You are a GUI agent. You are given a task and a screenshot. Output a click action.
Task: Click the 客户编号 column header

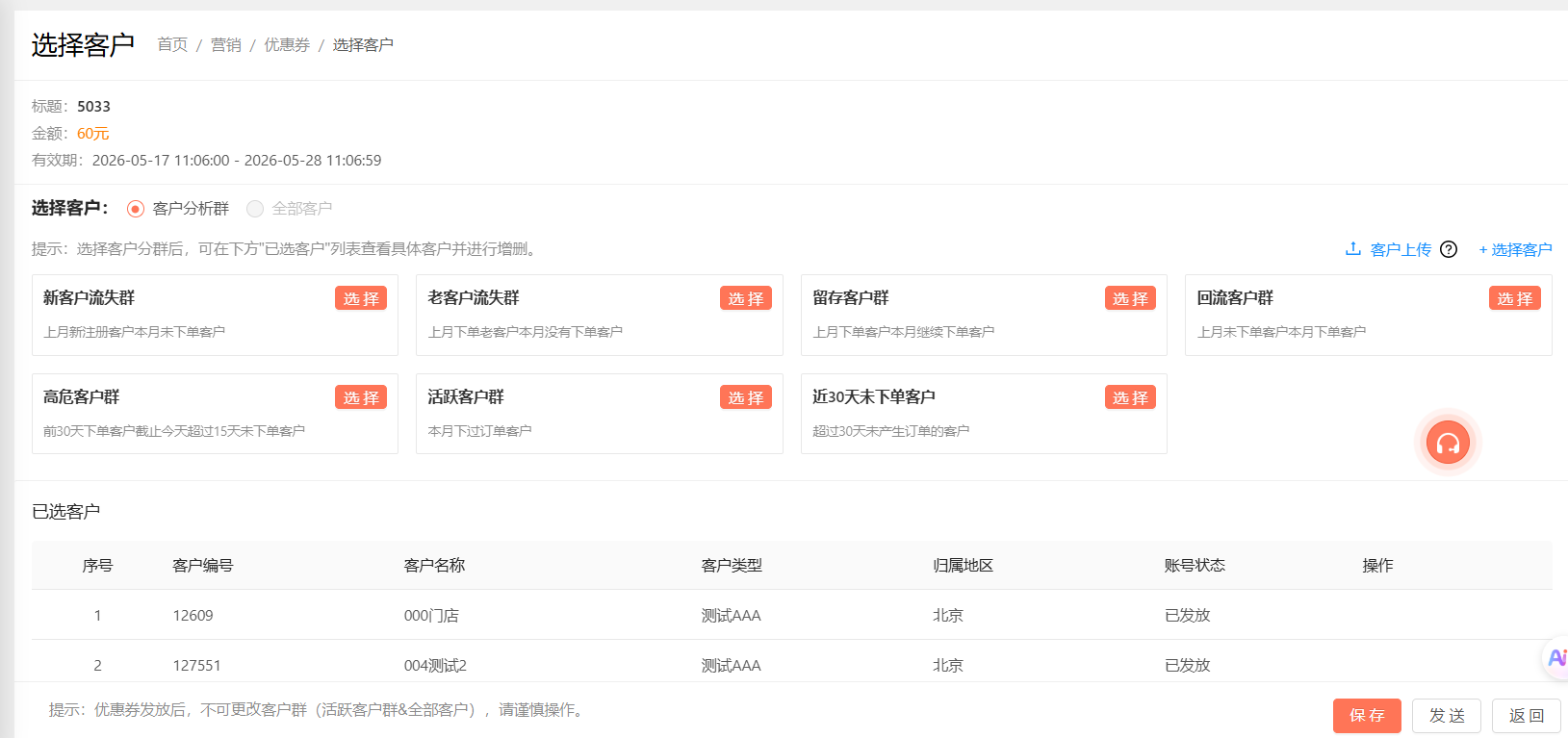[x=203, y=566]
